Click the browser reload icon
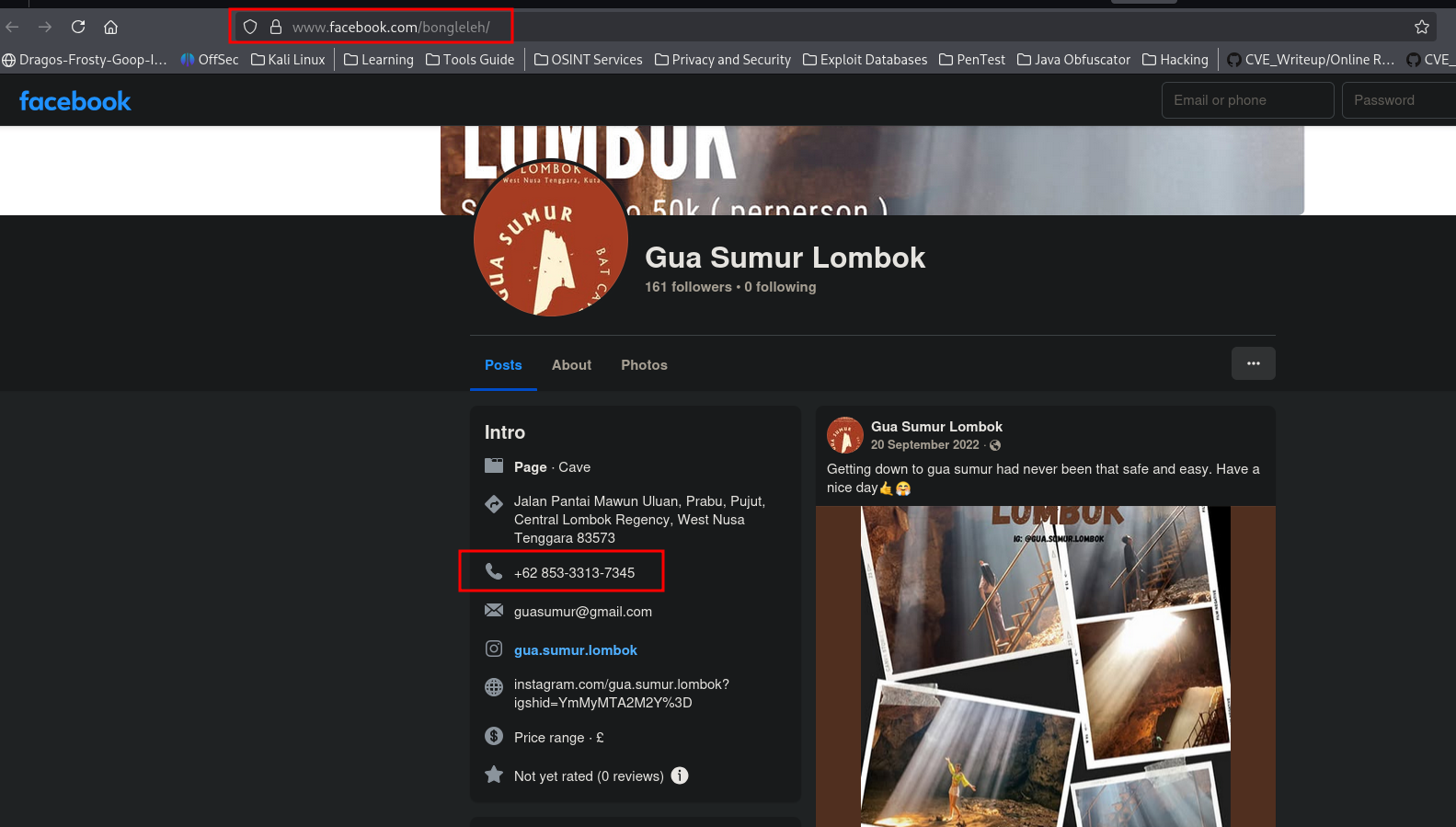 click(x=78, y=27)
